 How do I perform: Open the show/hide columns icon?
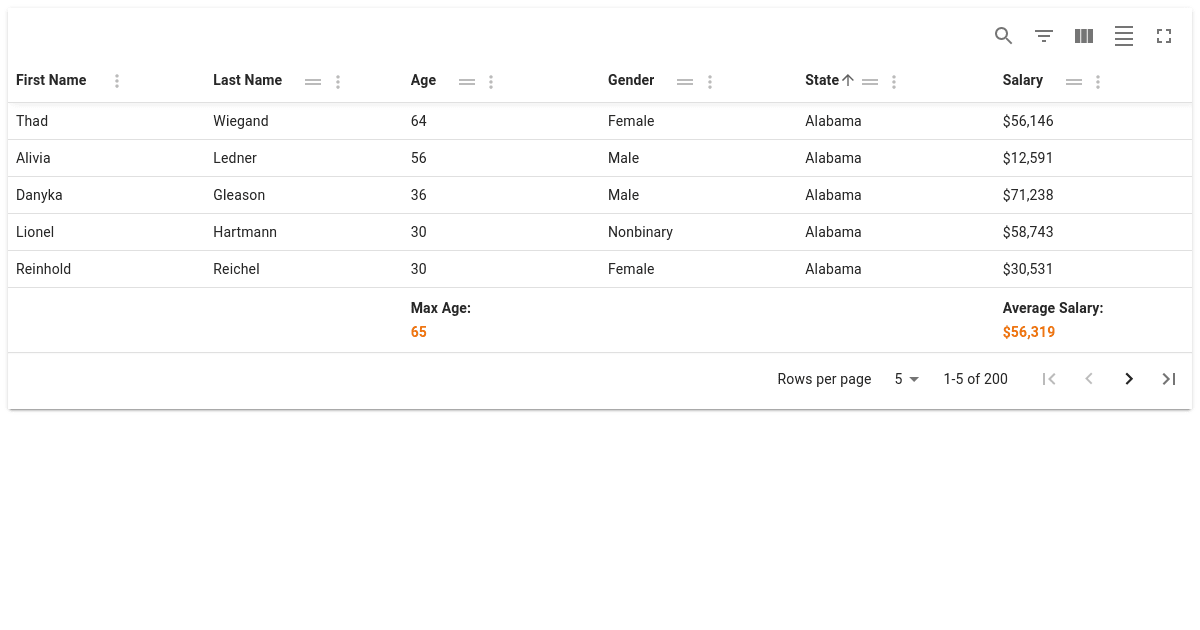tap(1084, 36)
